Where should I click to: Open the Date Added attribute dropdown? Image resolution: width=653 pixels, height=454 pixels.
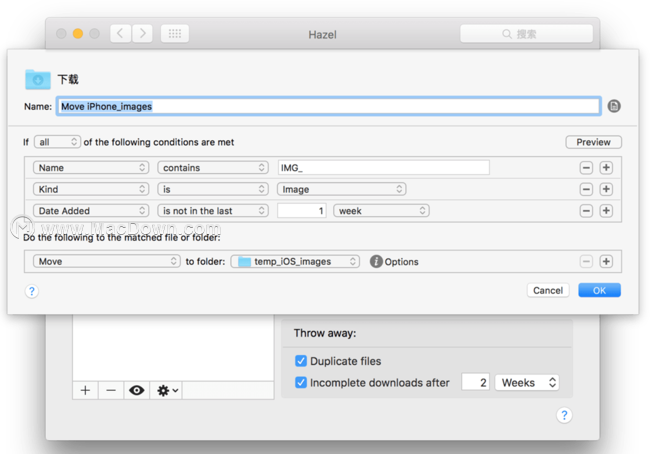pos(91,211)
